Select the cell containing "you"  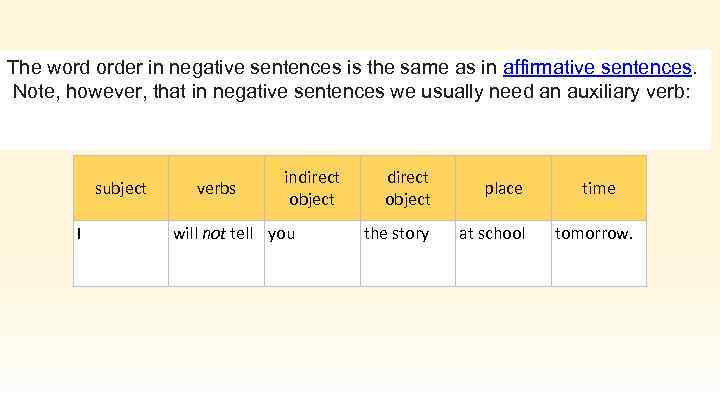(x=311, y=252)
